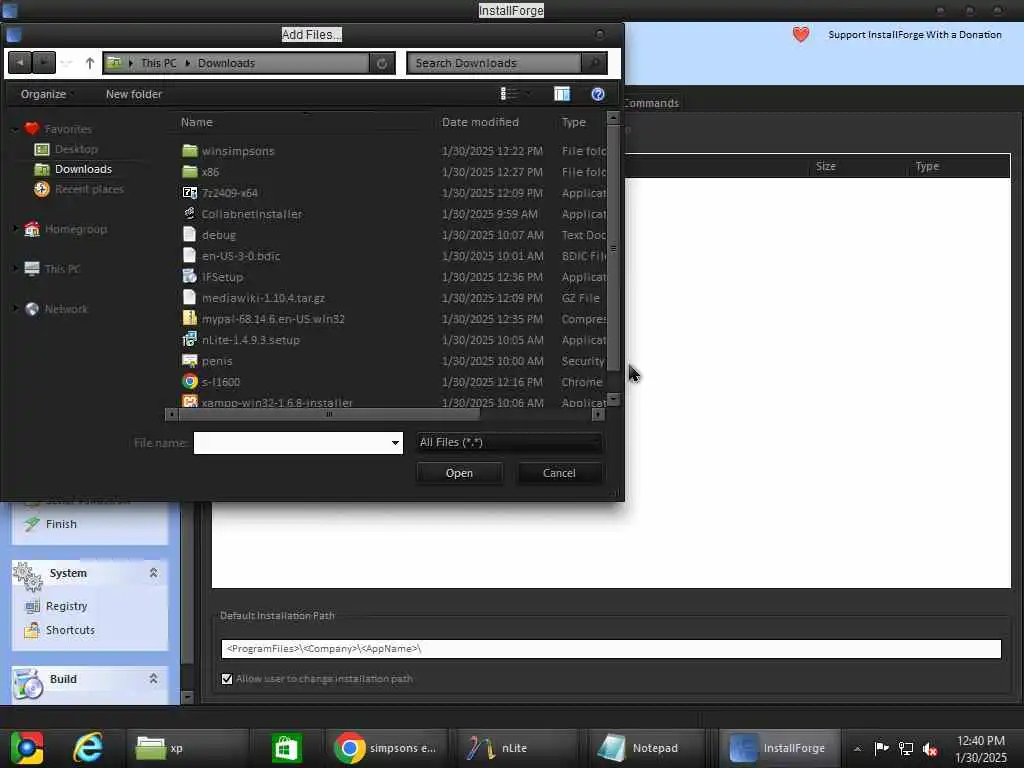Click the Size column header in InstallForge list

coord(825,166)
